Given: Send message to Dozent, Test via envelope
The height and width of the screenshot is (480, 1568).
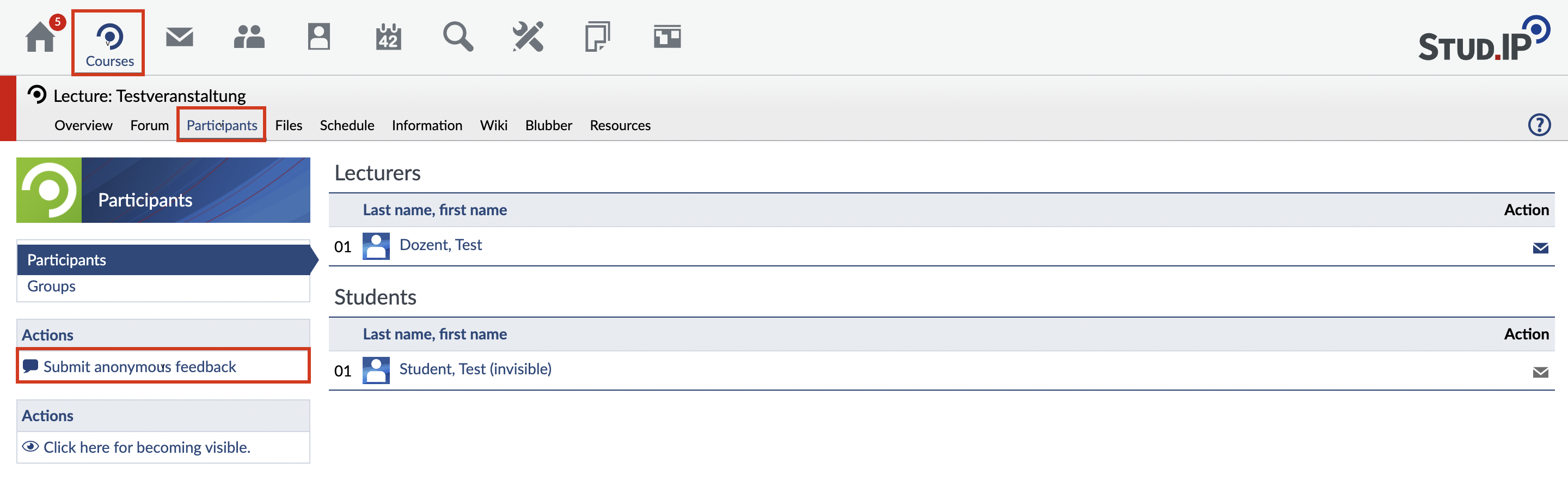Looking at the screenshot, I should pyautogui.click(x=1540, y=248).
